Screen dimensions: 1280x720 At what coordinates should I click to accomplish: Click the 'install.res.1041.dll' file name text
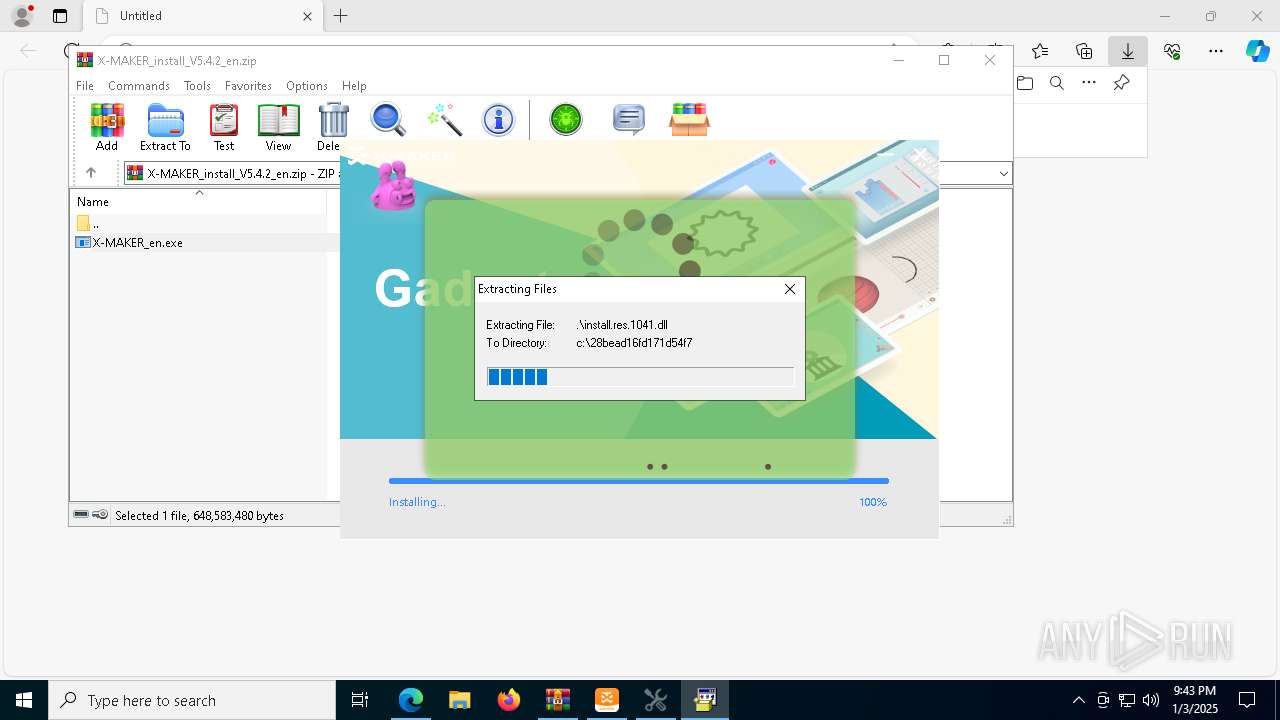click(x=622, y=325)
